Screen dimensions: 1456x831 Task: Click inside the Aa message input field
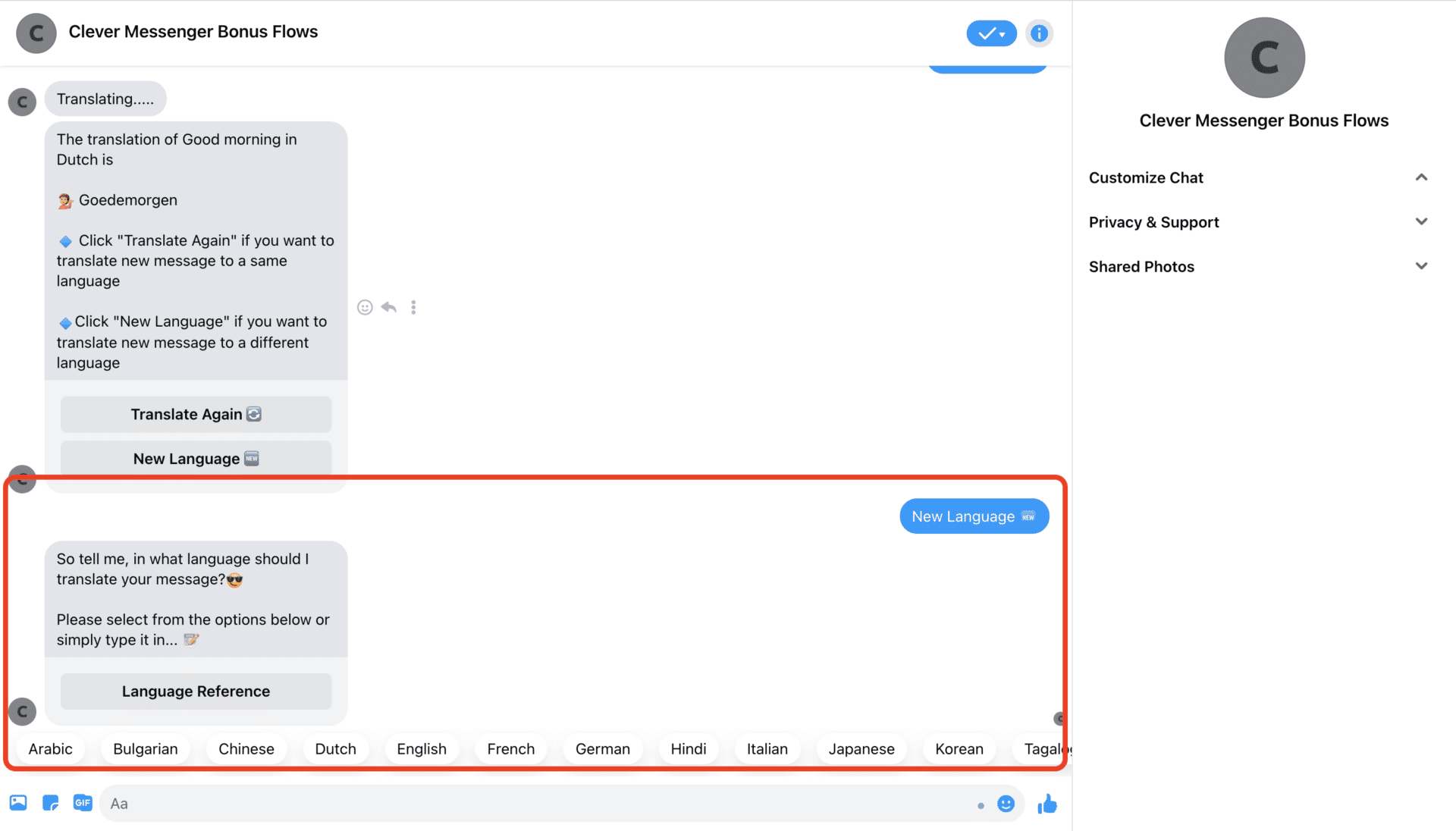click(531, 803)
